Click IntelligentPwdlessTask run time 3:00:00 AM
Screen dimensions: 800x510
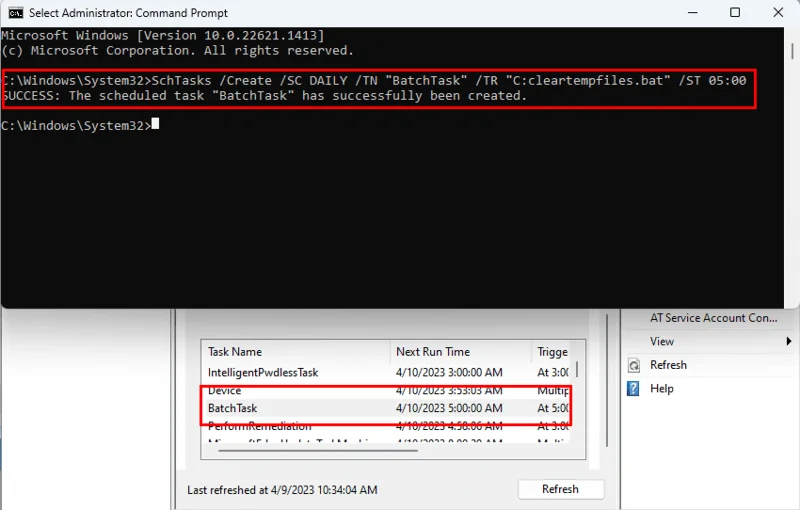pyautogui.click(x=449, y=372)
